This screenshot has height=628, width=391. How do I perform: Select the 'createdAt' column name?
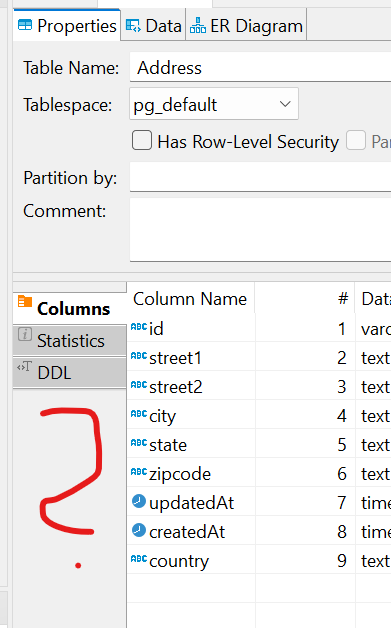[x=187, y=532]
